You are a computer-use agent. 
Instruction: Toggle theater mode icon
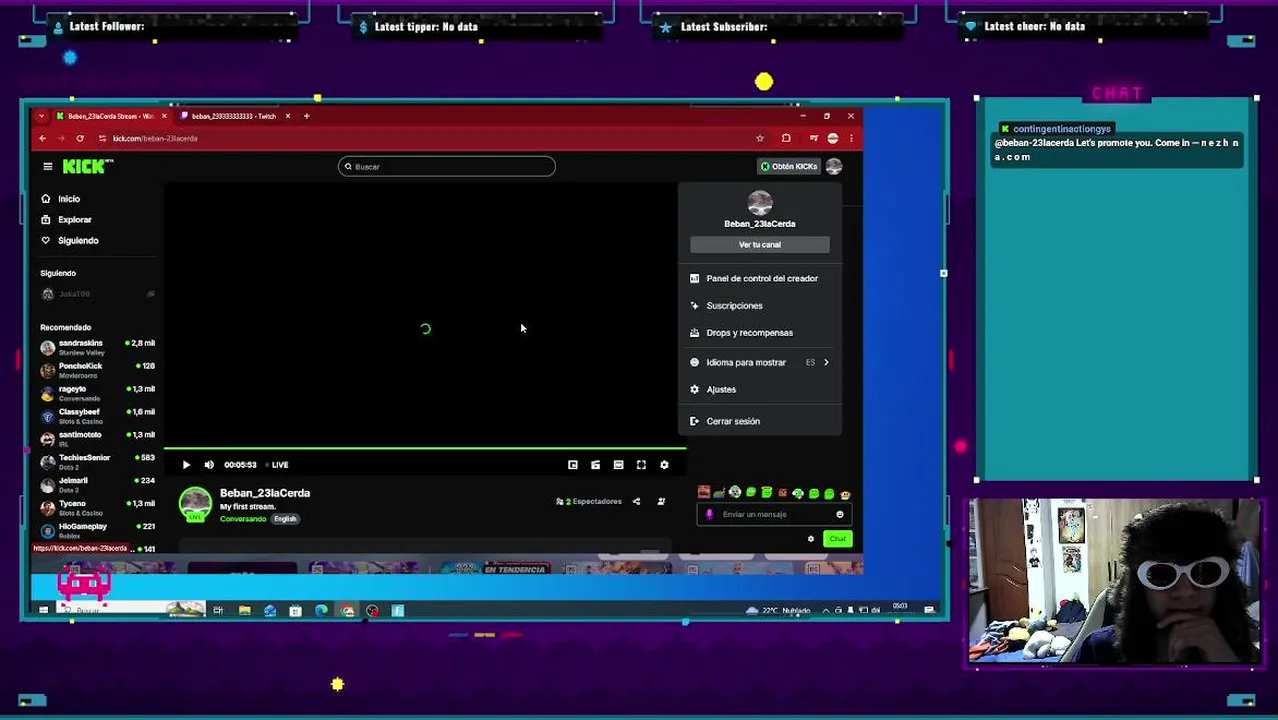[618, 465]
